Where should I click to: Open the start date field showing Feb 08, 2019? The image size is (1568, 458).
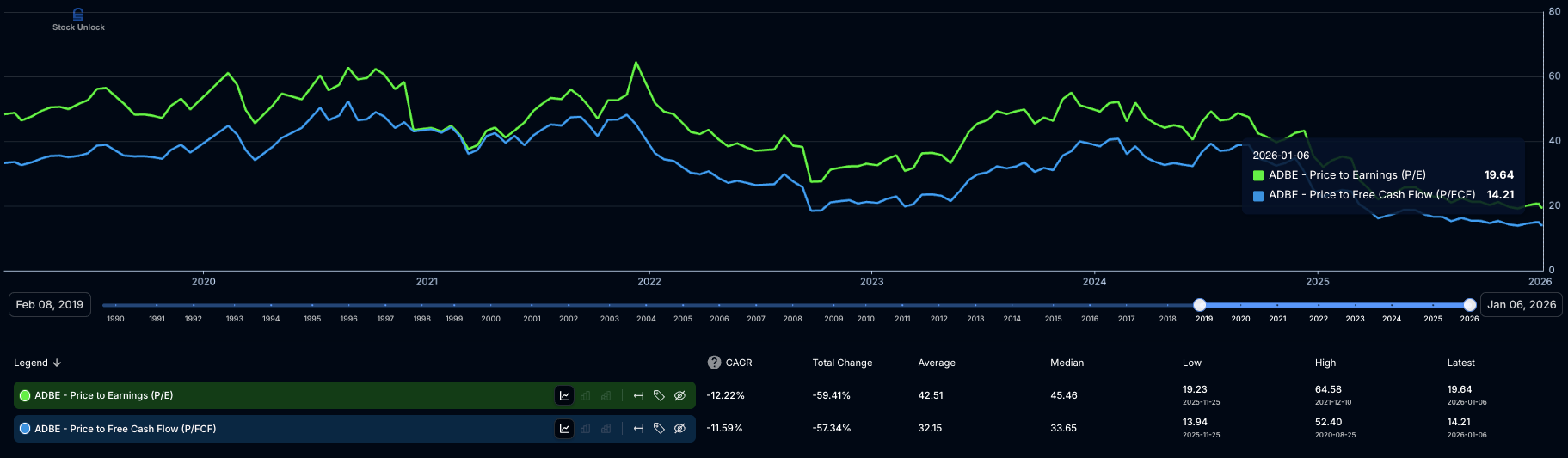coord(50,305)
